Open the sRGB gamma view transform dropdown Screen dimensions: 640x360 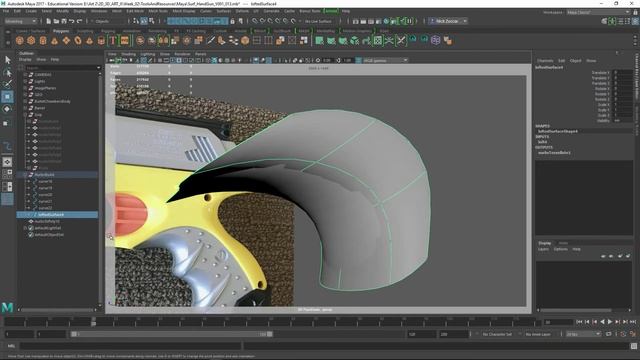point(385,60)
